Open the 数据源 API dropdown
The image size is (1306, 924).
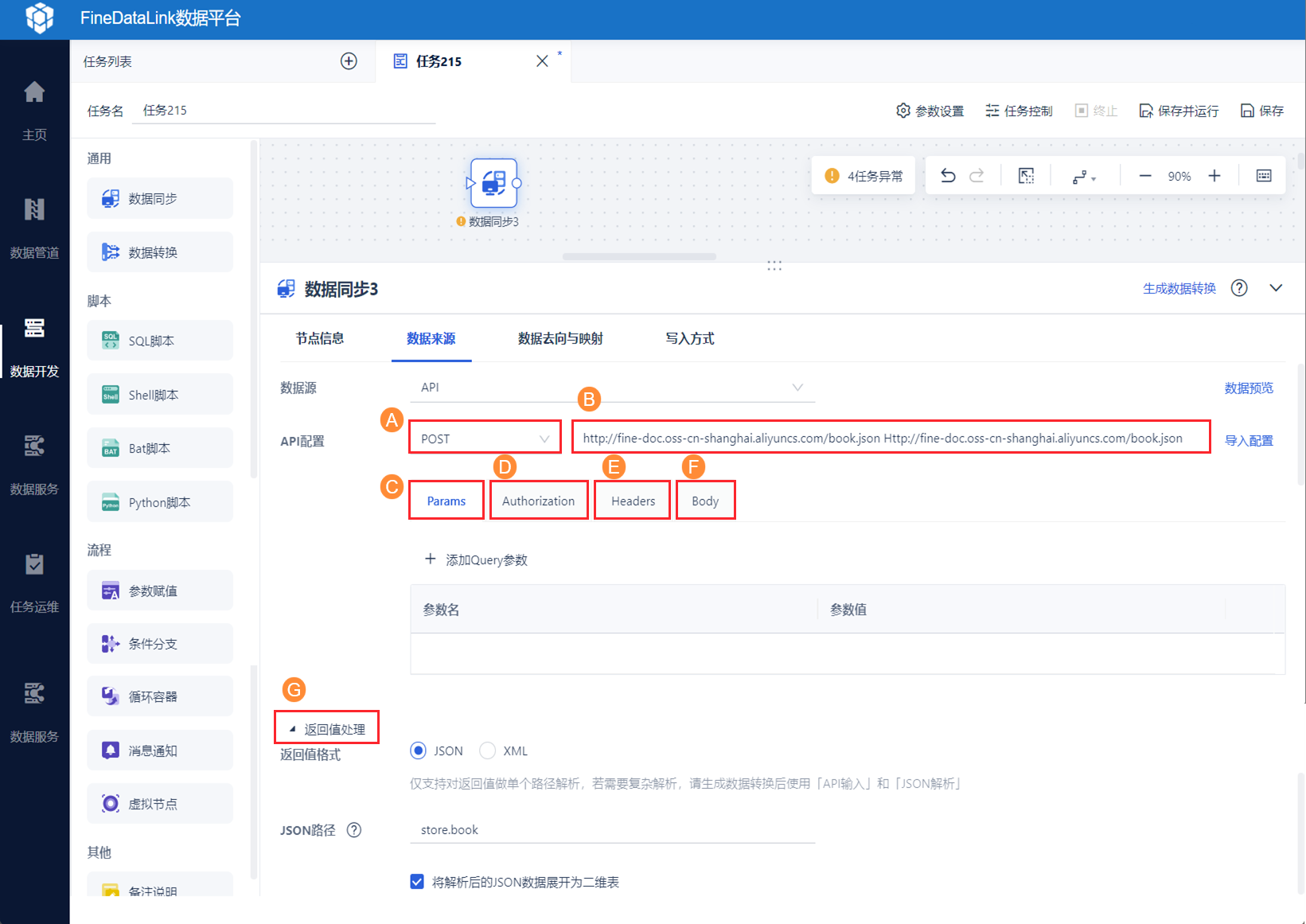[612, 388]
